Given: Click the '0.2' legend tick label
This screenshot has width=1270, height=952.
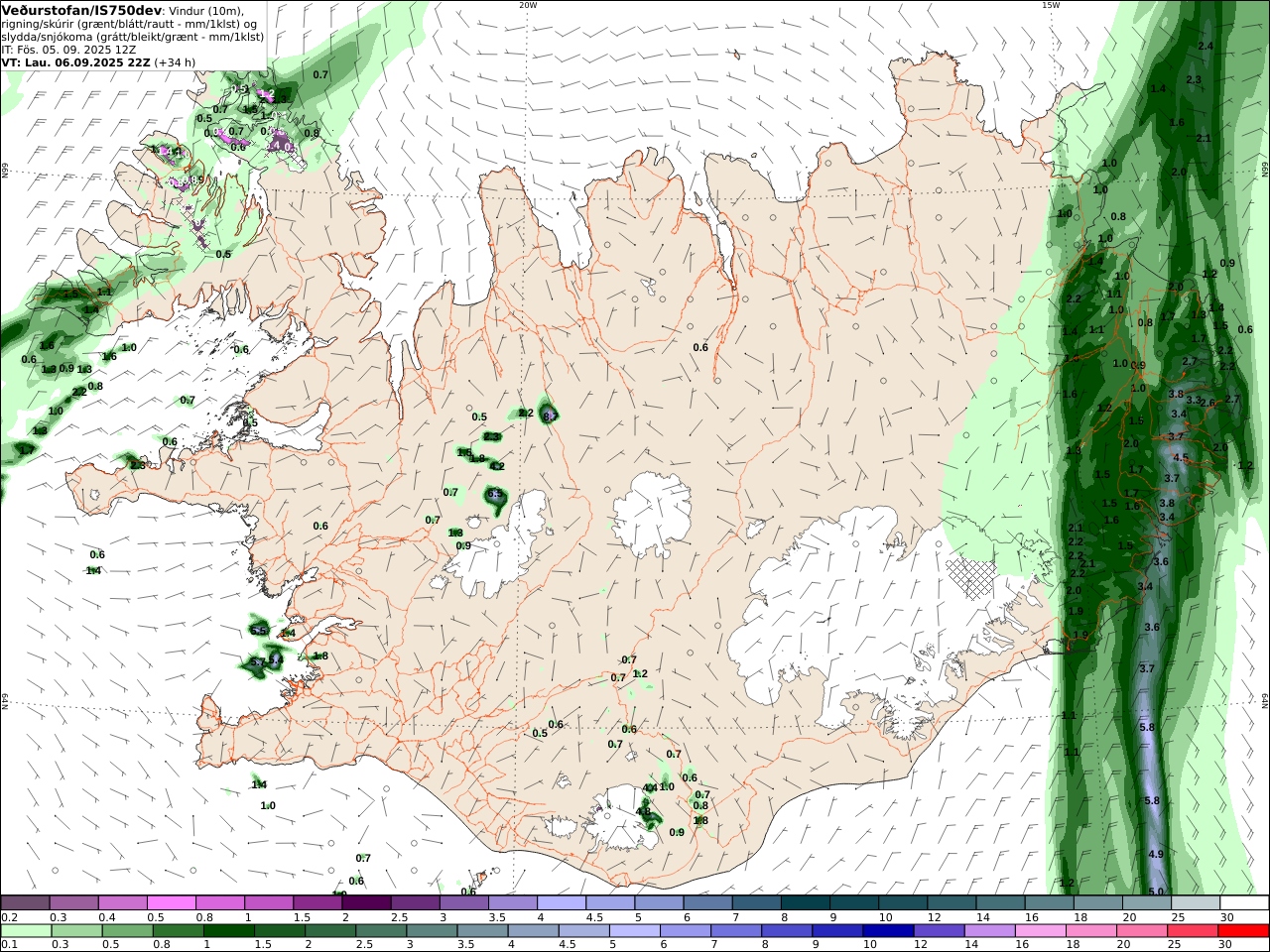Looking at the screenshot, I should pos(8,917).
